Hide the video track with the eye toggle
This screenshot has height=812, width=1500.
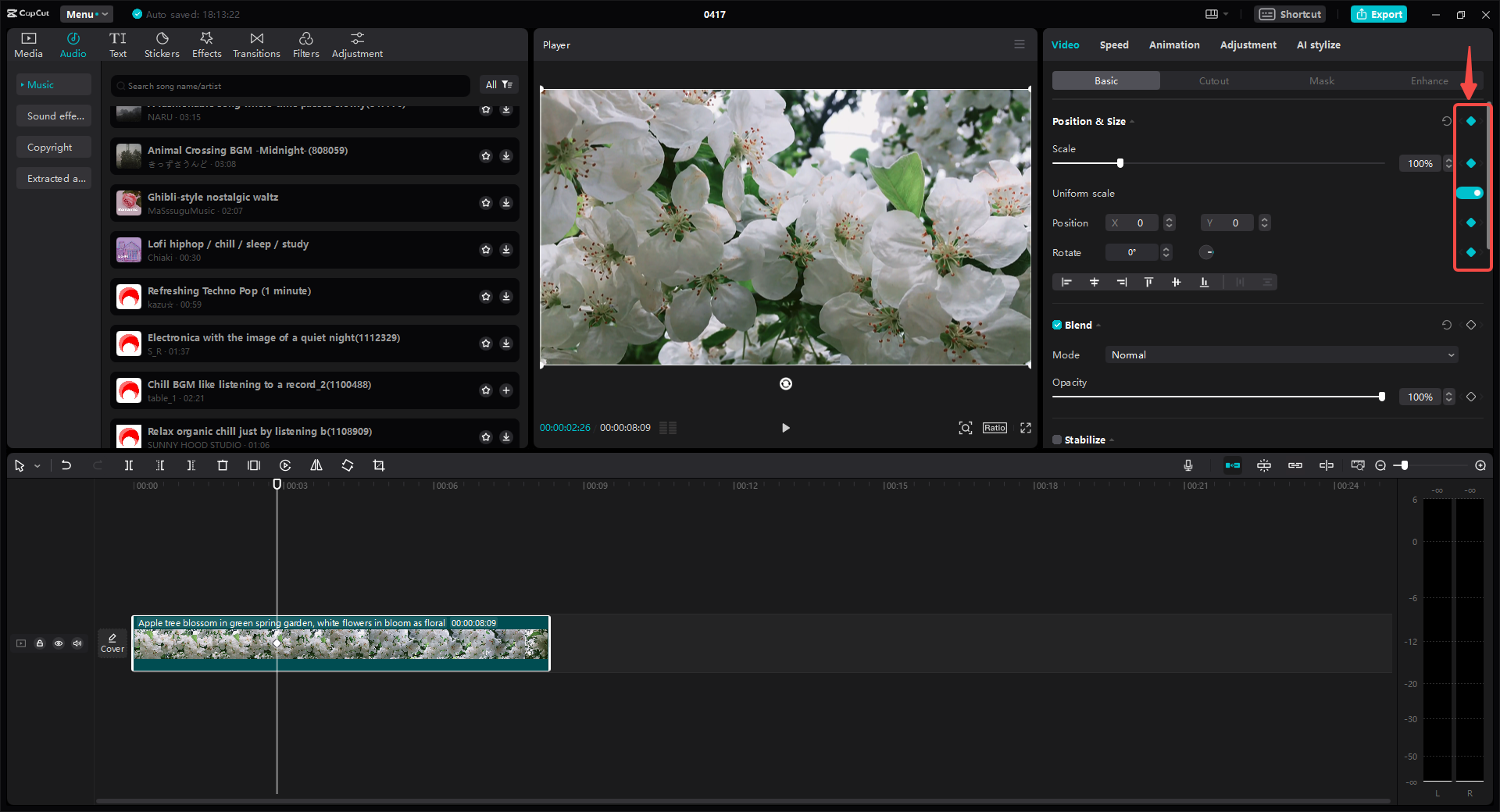tap(59, 643)
